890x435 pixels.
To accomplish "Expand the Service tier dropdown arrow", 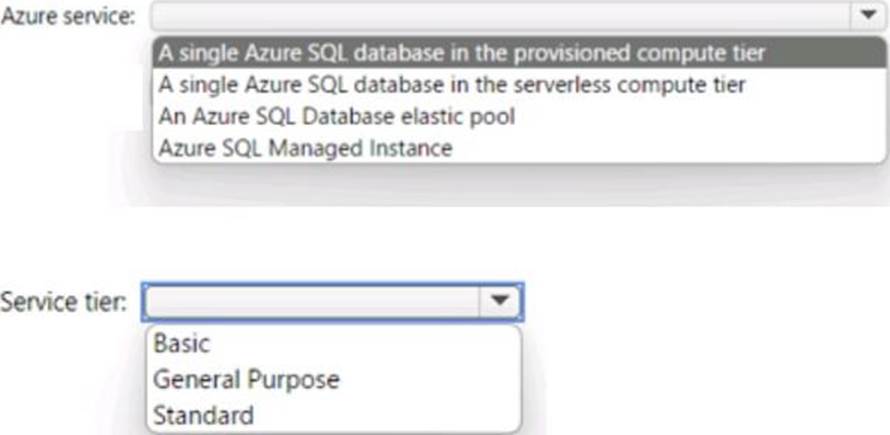I will point(499,302).
